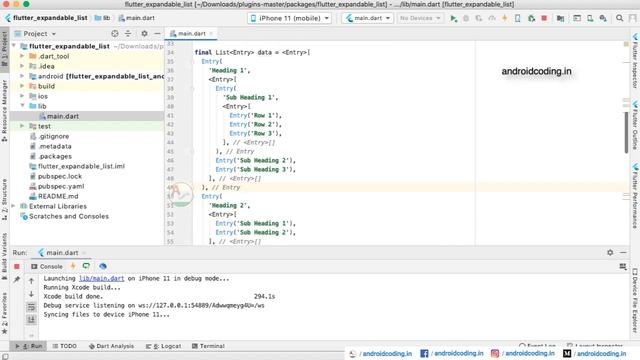The width and height of the screenshot is (640, 360).
Task: Hide the Project panel with minus icon
Action: pyautogui.click(x=157, y=33)
